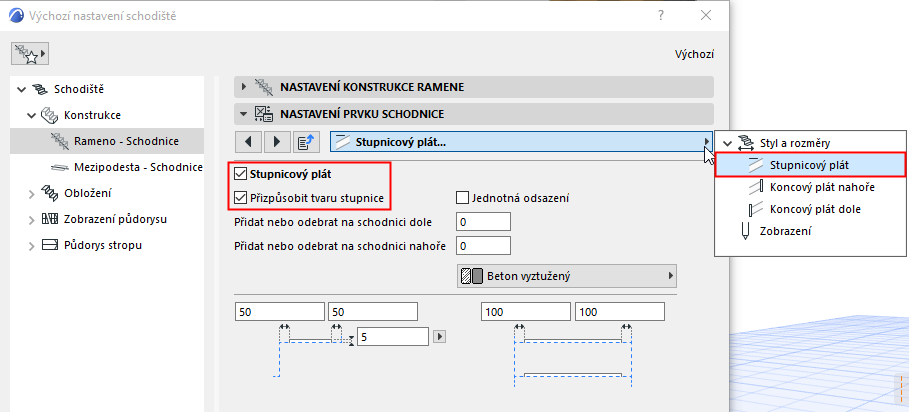Screen dimensions: 909x412
Task: Click the Beton vyztužený material swatch
Action: 472,275
